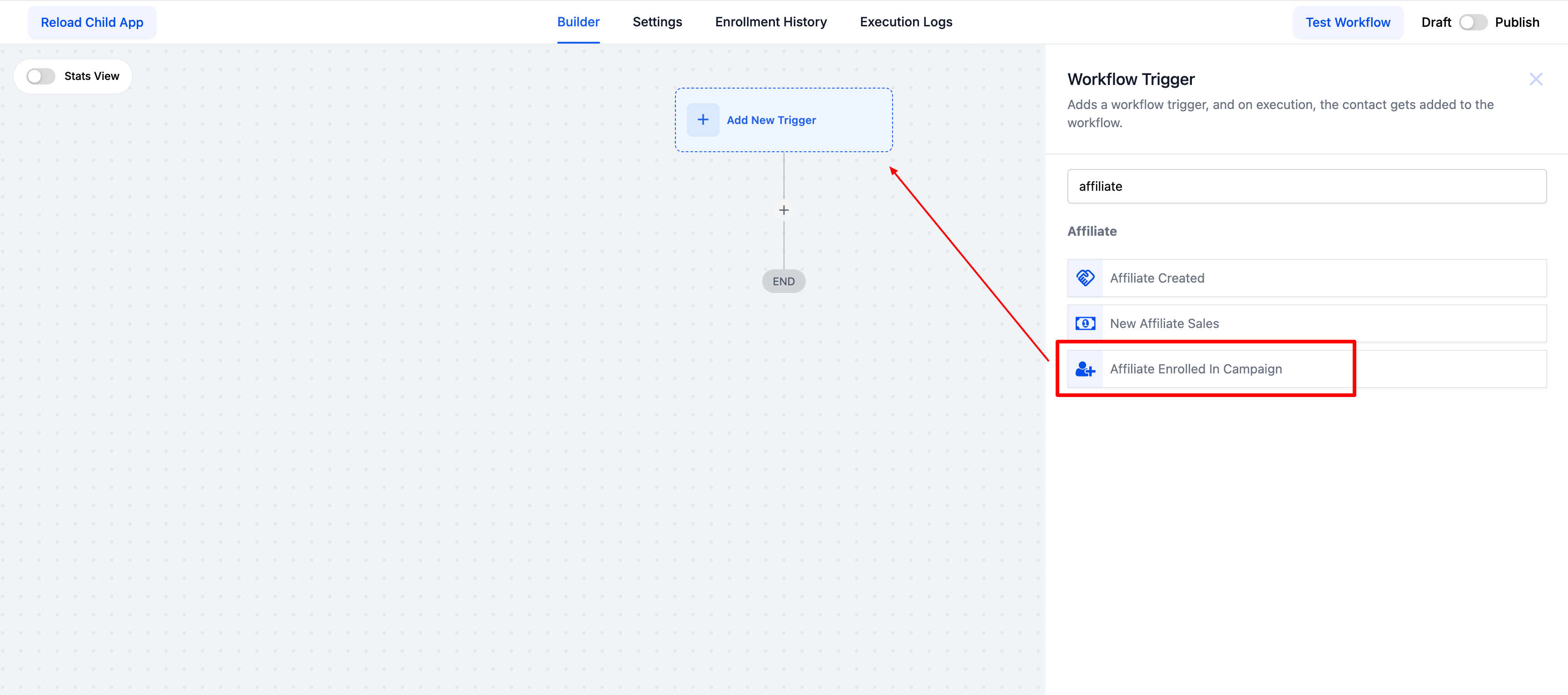Click the Reload Child App button

pyautogui.click(x=92, y=23)
